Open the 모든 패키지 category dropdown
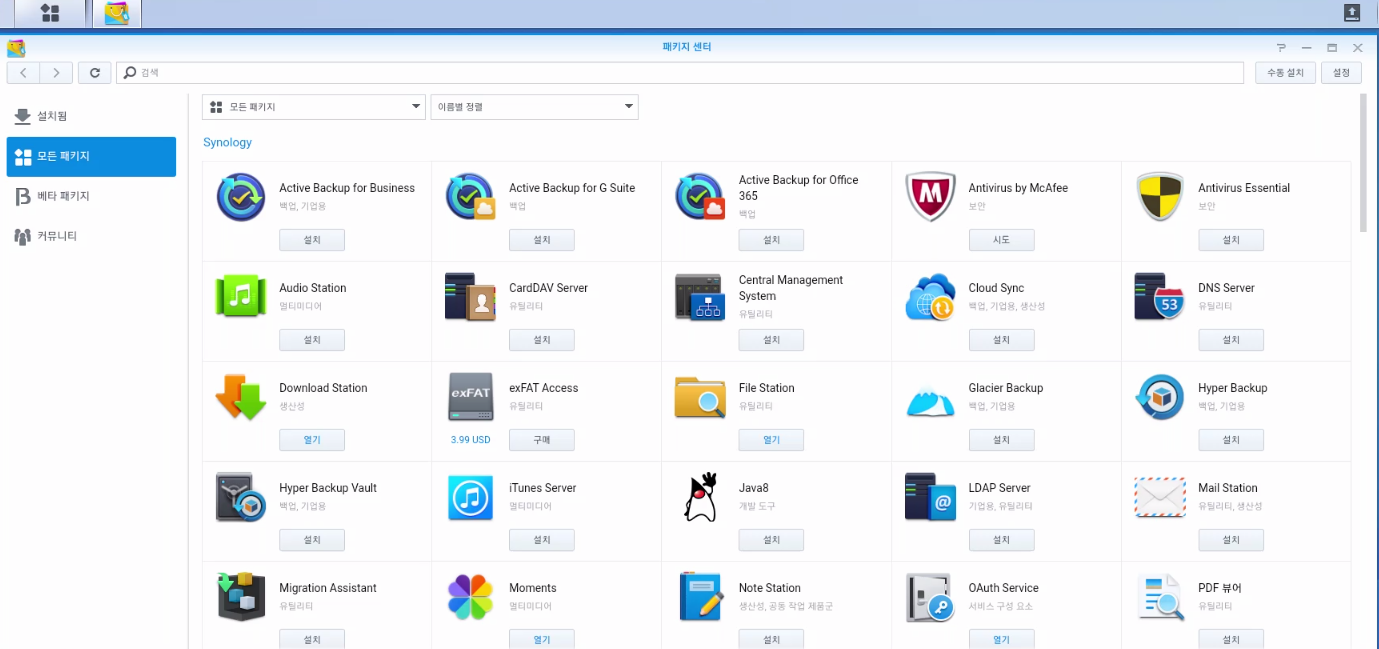1379x649 pixels. coord(314,107)
